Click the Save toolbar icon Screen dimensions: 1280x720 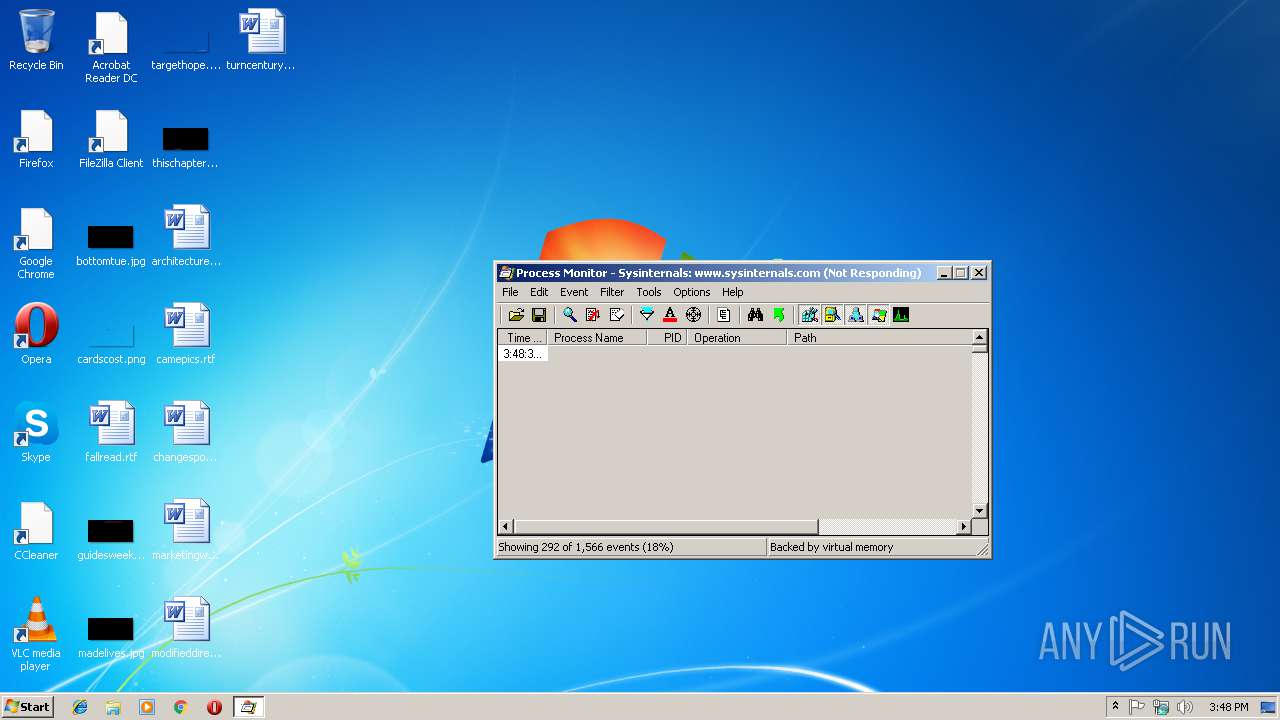pos(539,315)
